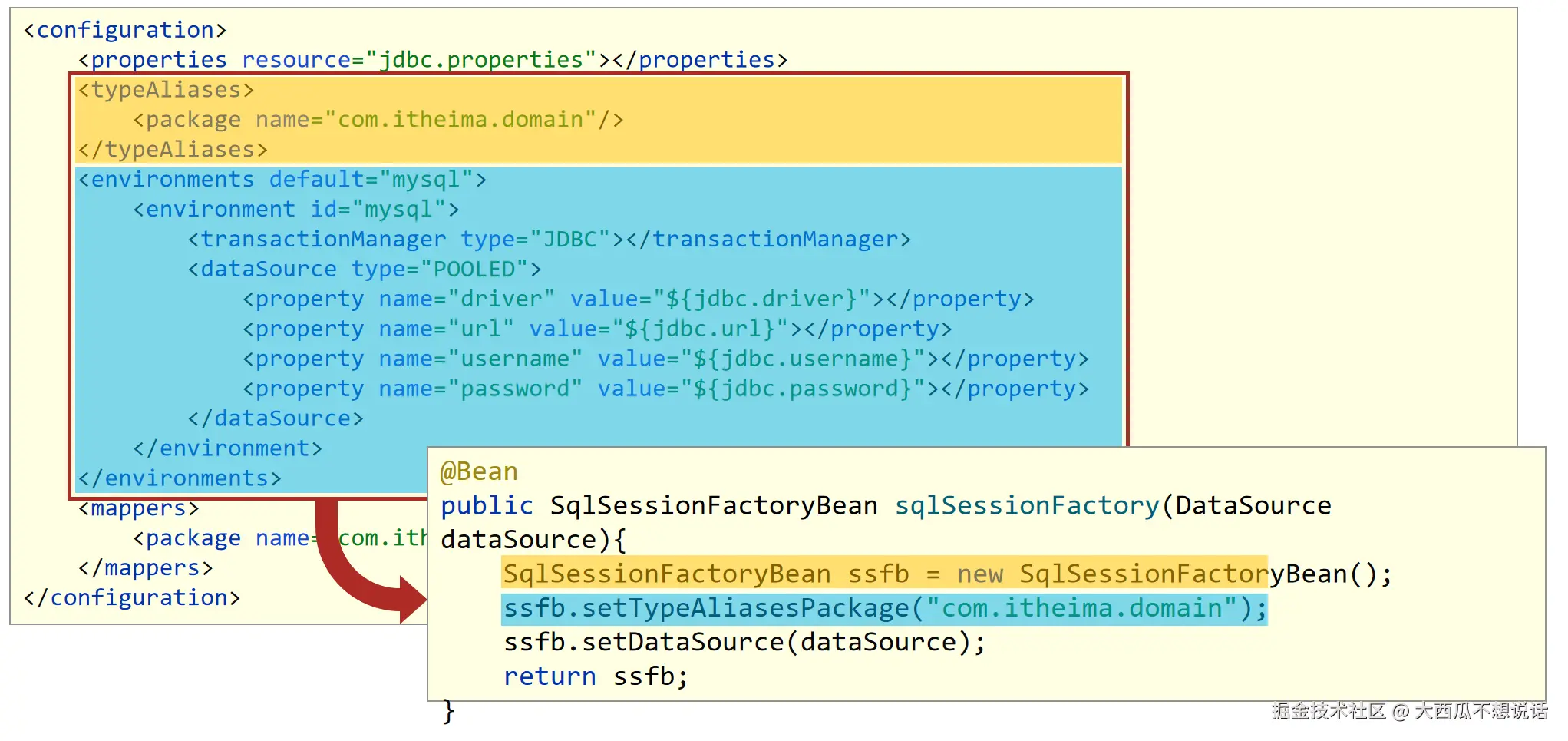
Task: Click the environments default mysql line
Action: coord(282,180)
